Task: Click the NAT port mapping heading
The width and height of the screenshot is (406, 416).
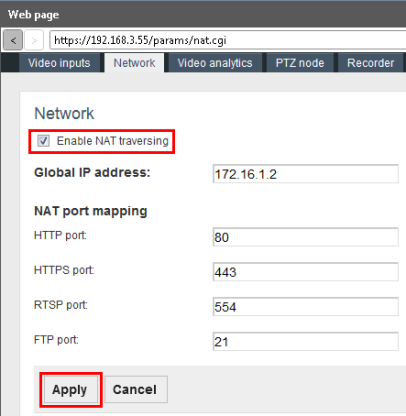Action: click(x=91, y=211)
